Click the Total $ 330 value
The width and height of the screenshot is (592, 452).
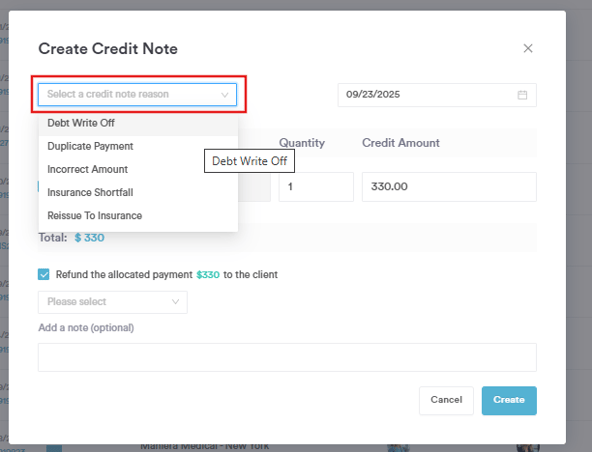(89, 238)
